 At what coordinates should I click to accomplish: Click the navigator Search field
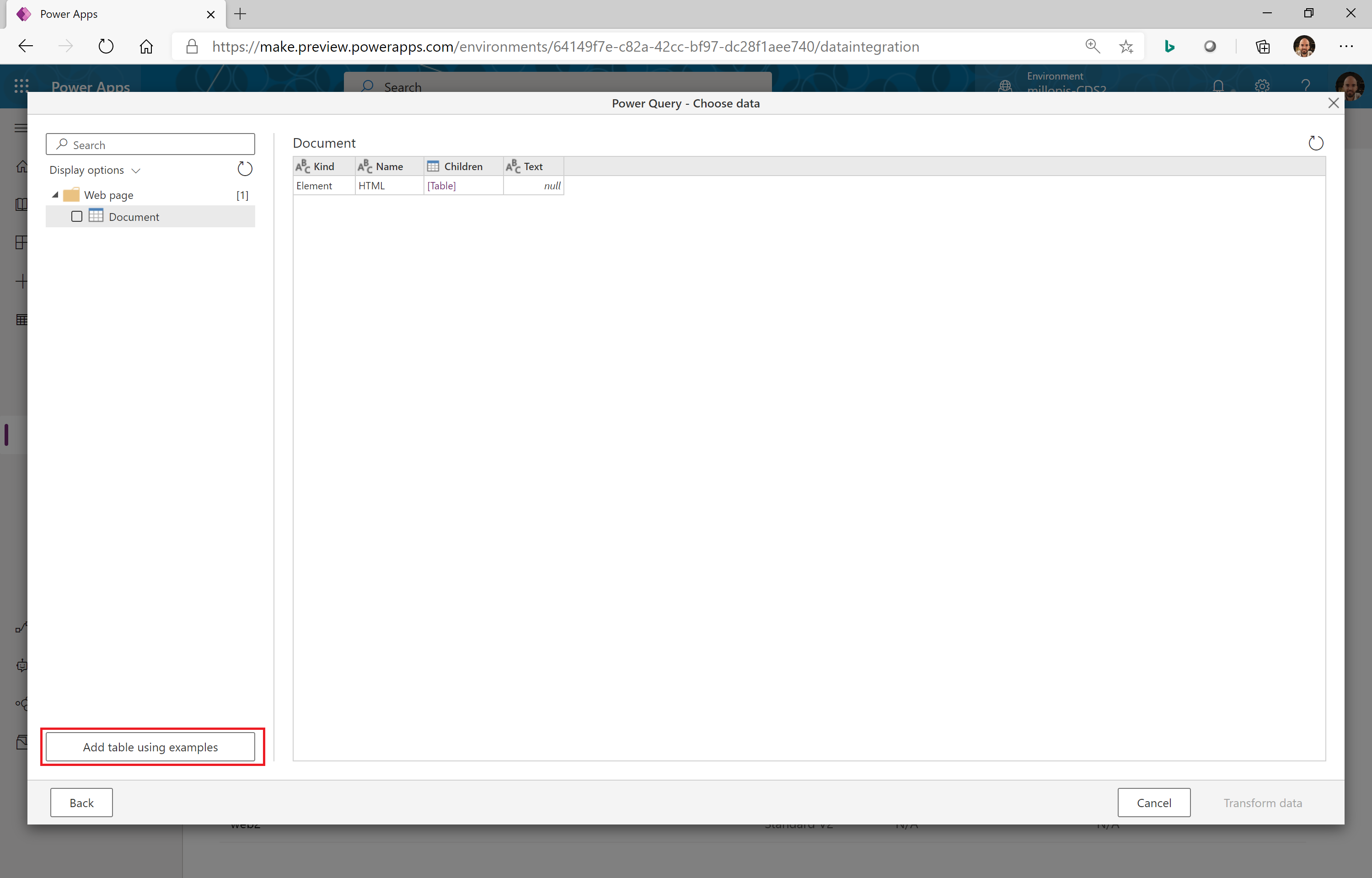tap(157, 145)
